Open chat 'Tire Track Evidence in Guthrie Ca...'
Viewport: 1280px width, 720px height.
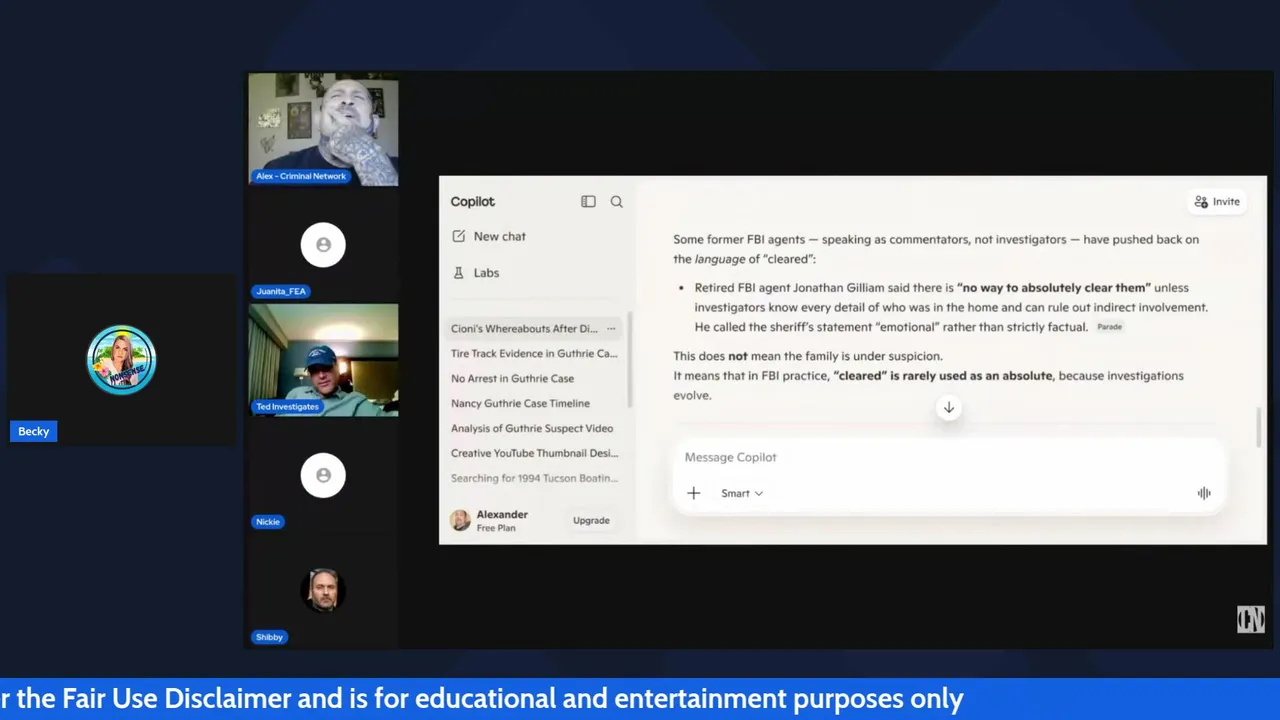pos(534,354)
